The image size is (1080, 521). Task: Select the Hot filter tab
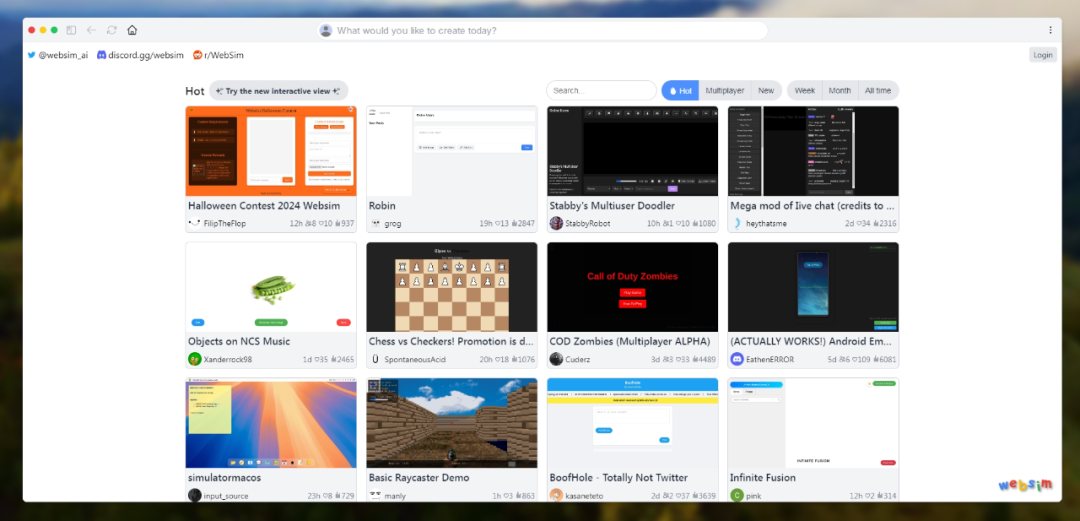681,90
